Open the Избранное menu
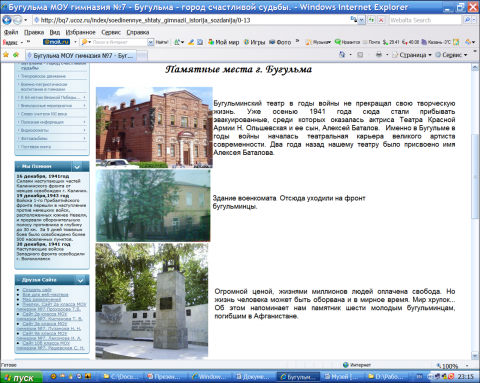This screenshot has height=383, width=480. coord(80,32)
